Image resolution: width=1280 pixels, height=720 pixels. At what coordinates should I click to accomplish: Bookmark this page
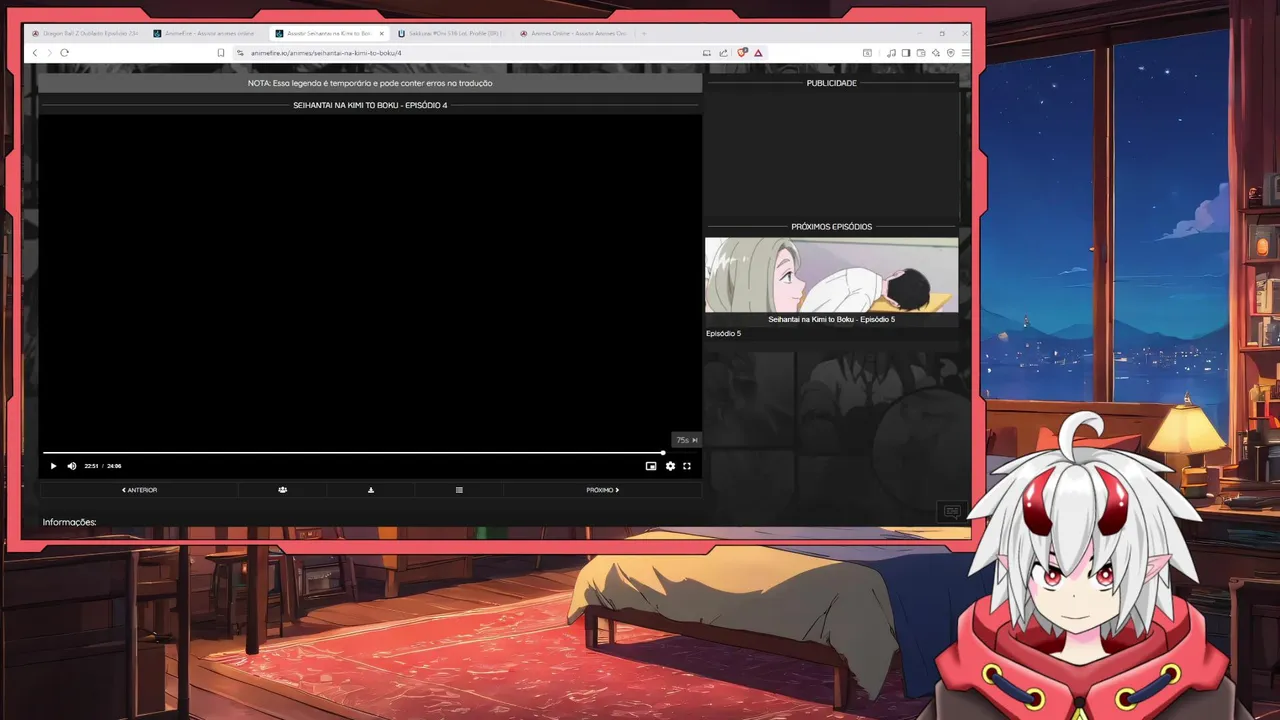point(221,53)
